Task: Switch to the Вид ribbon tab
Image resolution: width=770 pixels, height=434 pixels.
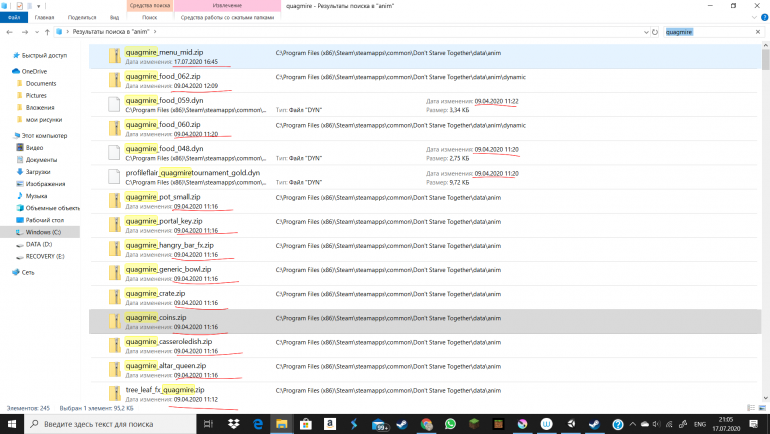Action: 114,18
